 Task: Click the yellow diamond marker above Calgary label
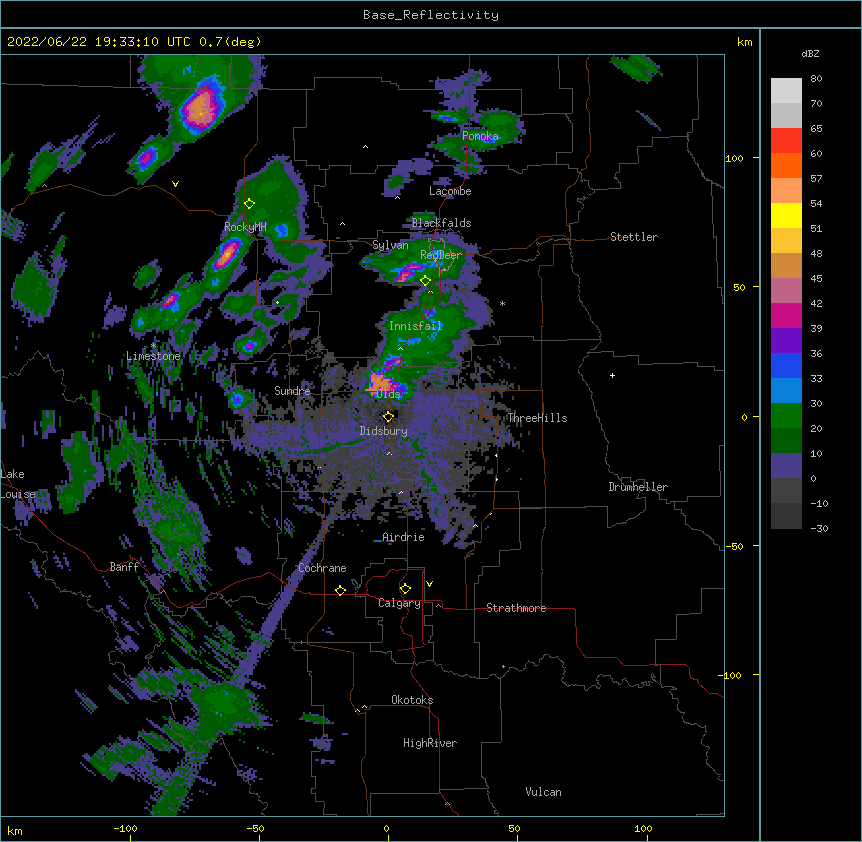coord(405,589)
